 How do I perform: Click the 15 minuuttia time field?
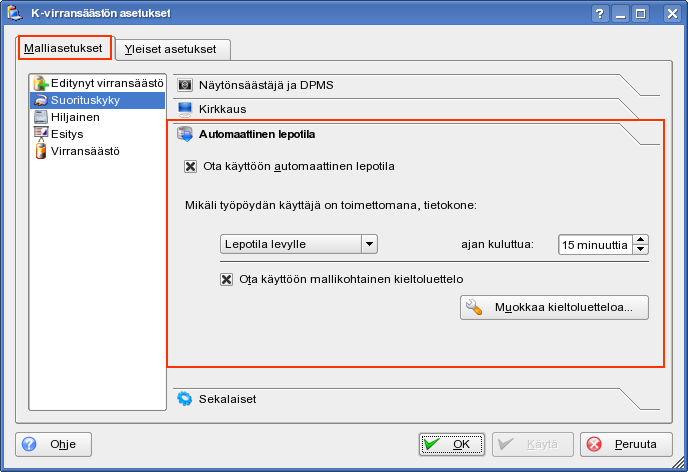[x=595, y=244]
